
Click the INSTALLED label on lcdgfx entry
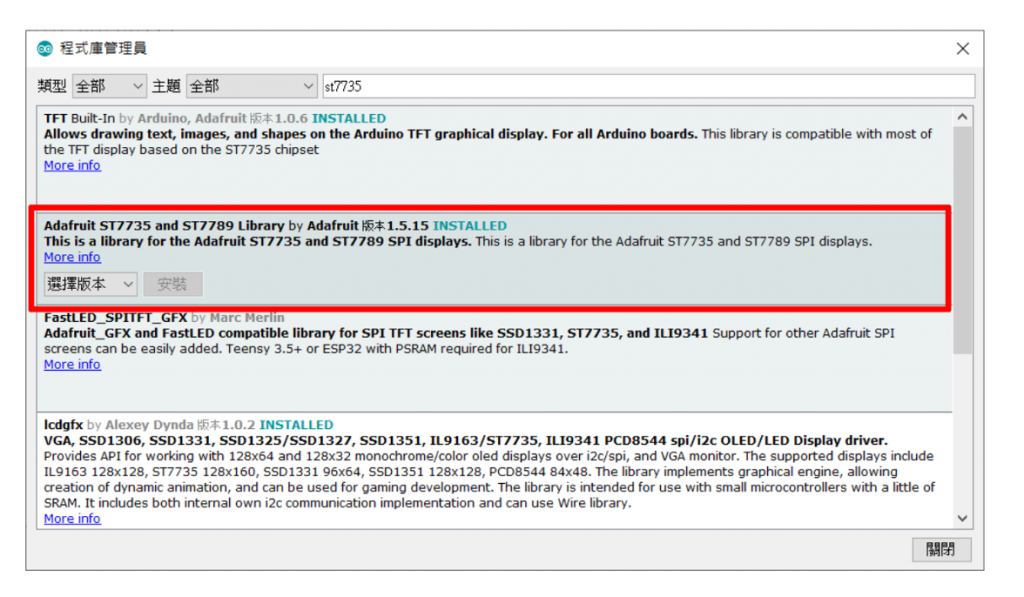[x=296, y=425]
